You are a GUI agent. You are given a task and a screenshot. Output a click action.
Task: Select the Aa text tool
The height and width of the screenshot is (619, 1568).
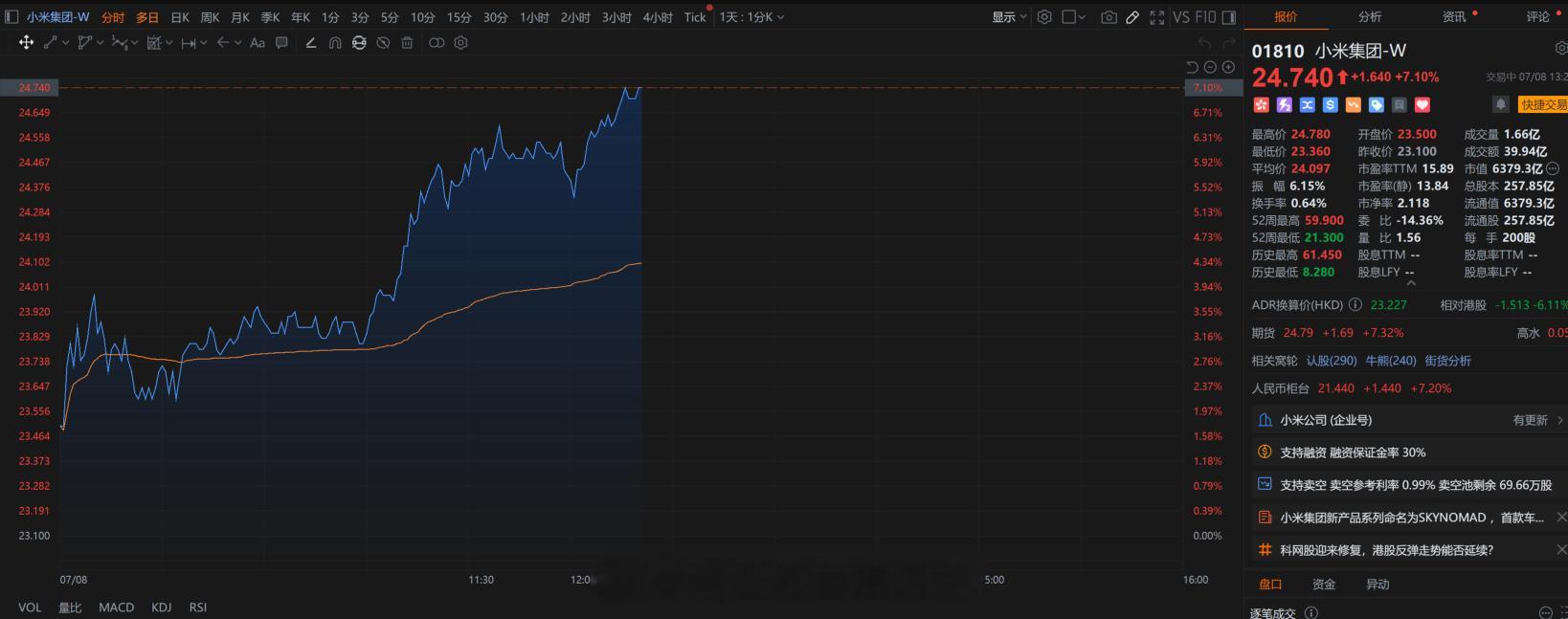coord(258,43)
